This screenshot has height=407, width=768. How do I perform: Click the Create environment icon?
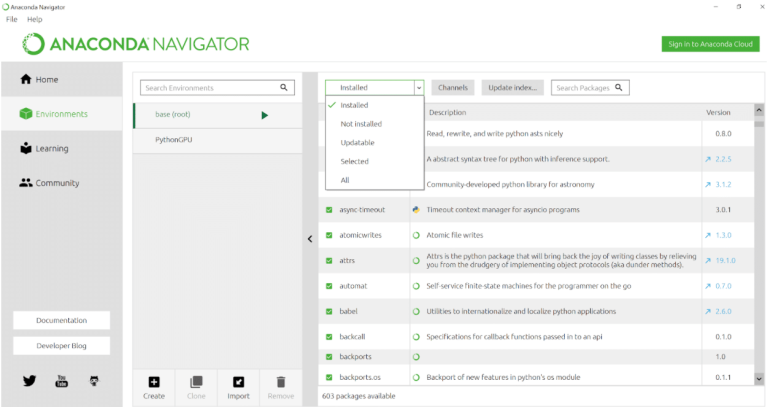point(154,382)
